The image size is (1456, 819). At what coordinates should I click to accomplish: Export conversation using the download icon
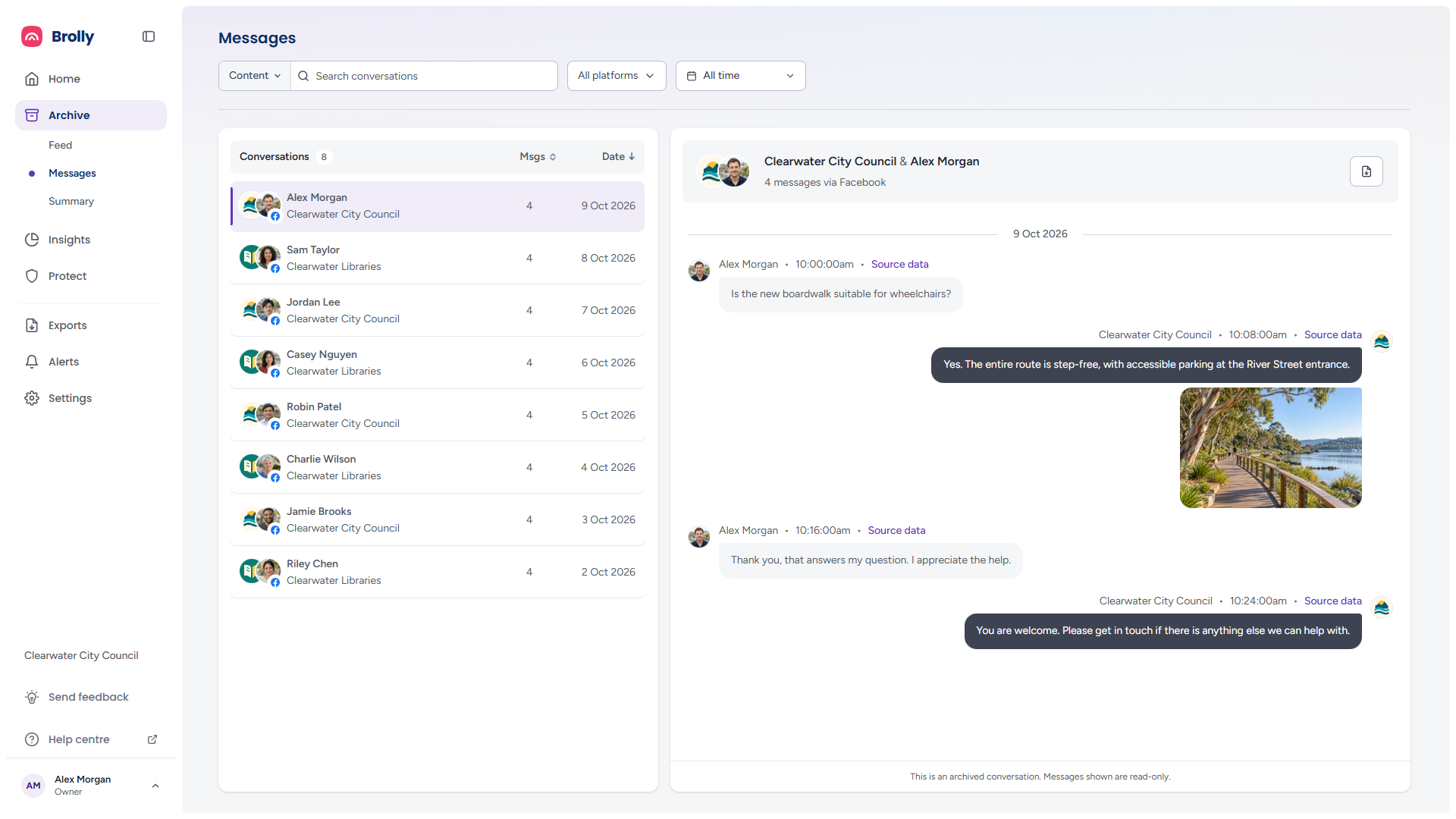point(1366,171)
